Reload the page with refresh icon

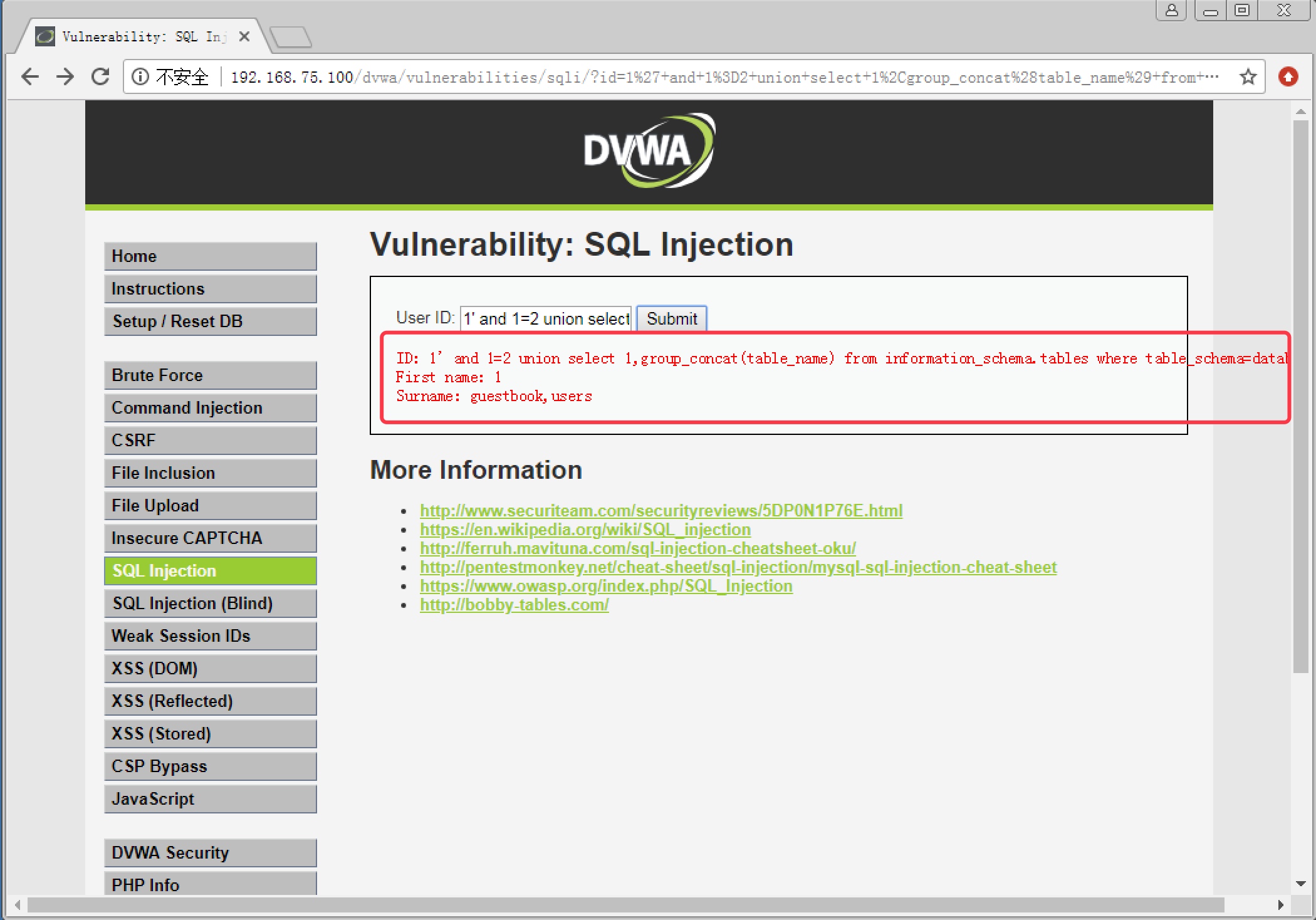[100, 77]
